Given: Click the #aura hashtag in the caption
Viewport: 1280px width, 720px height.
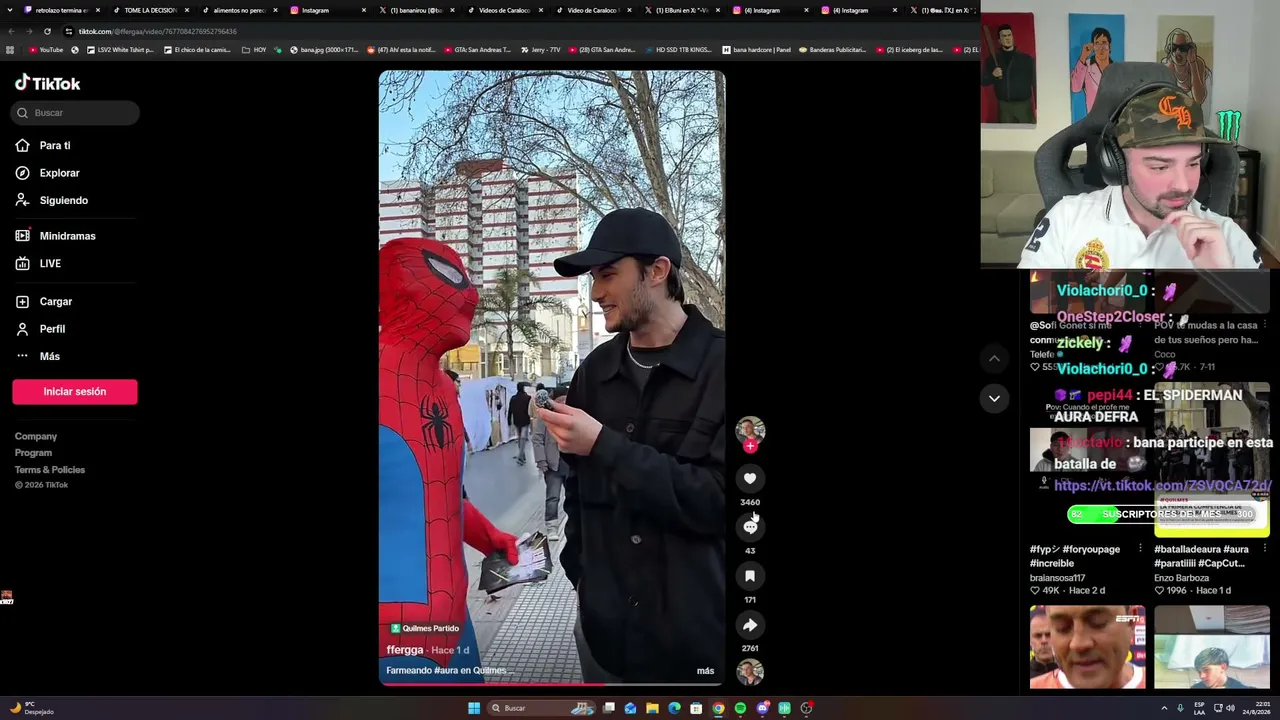Looking at the screenshot, I should coord(445,671).
